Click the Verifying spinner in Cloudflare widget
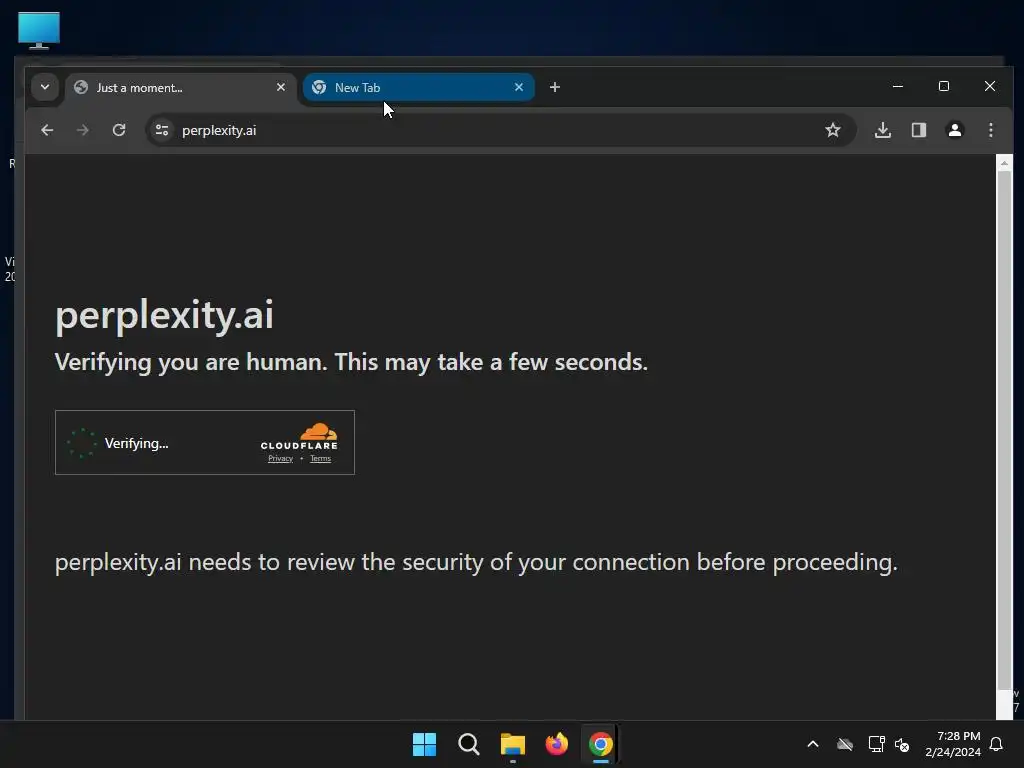Image resolution: width=1024 pixels, height=768 pixels. point(82,443)
